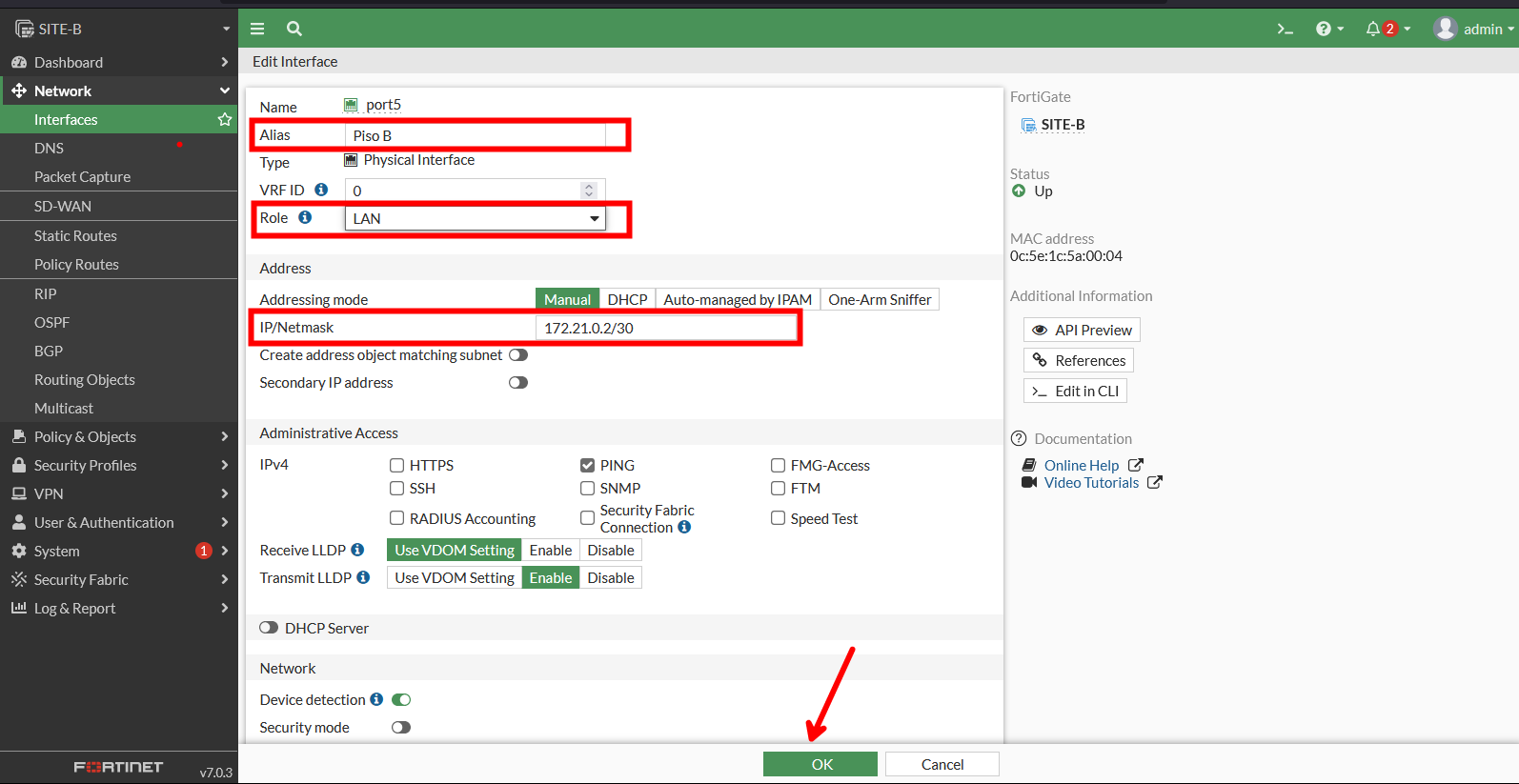Open the admin user dropdown
Viewport: 1519px width, 784px height.
(1473, 29)
